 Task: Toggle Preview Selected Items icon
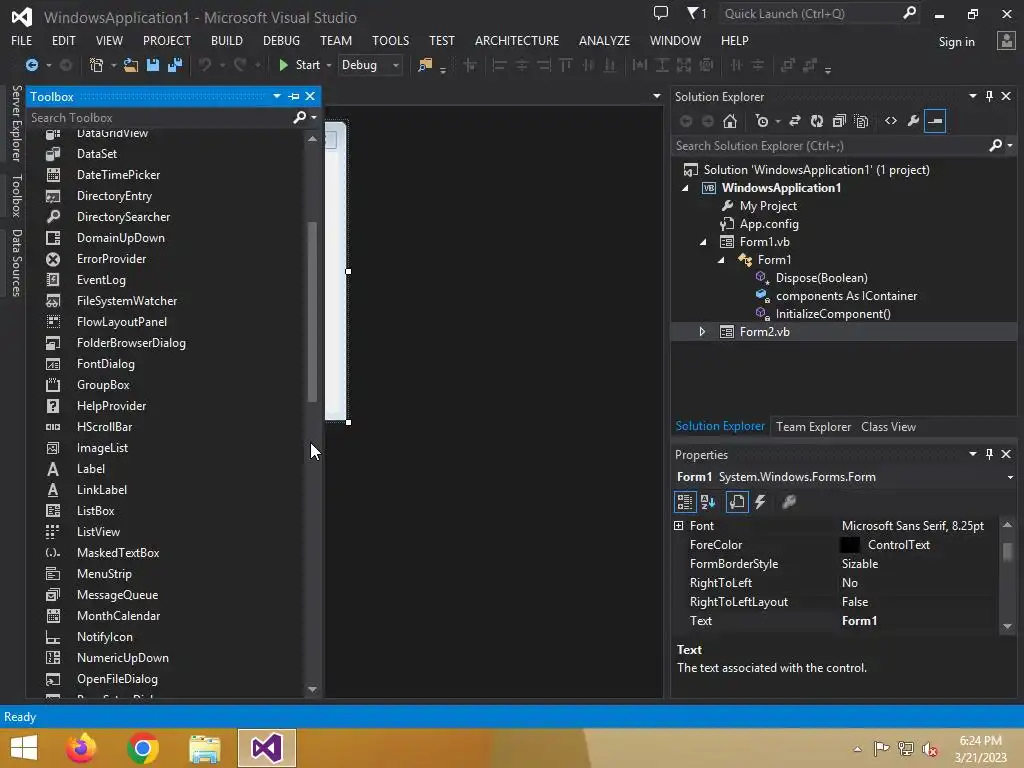pyautogui.click(x=935, y=121)
